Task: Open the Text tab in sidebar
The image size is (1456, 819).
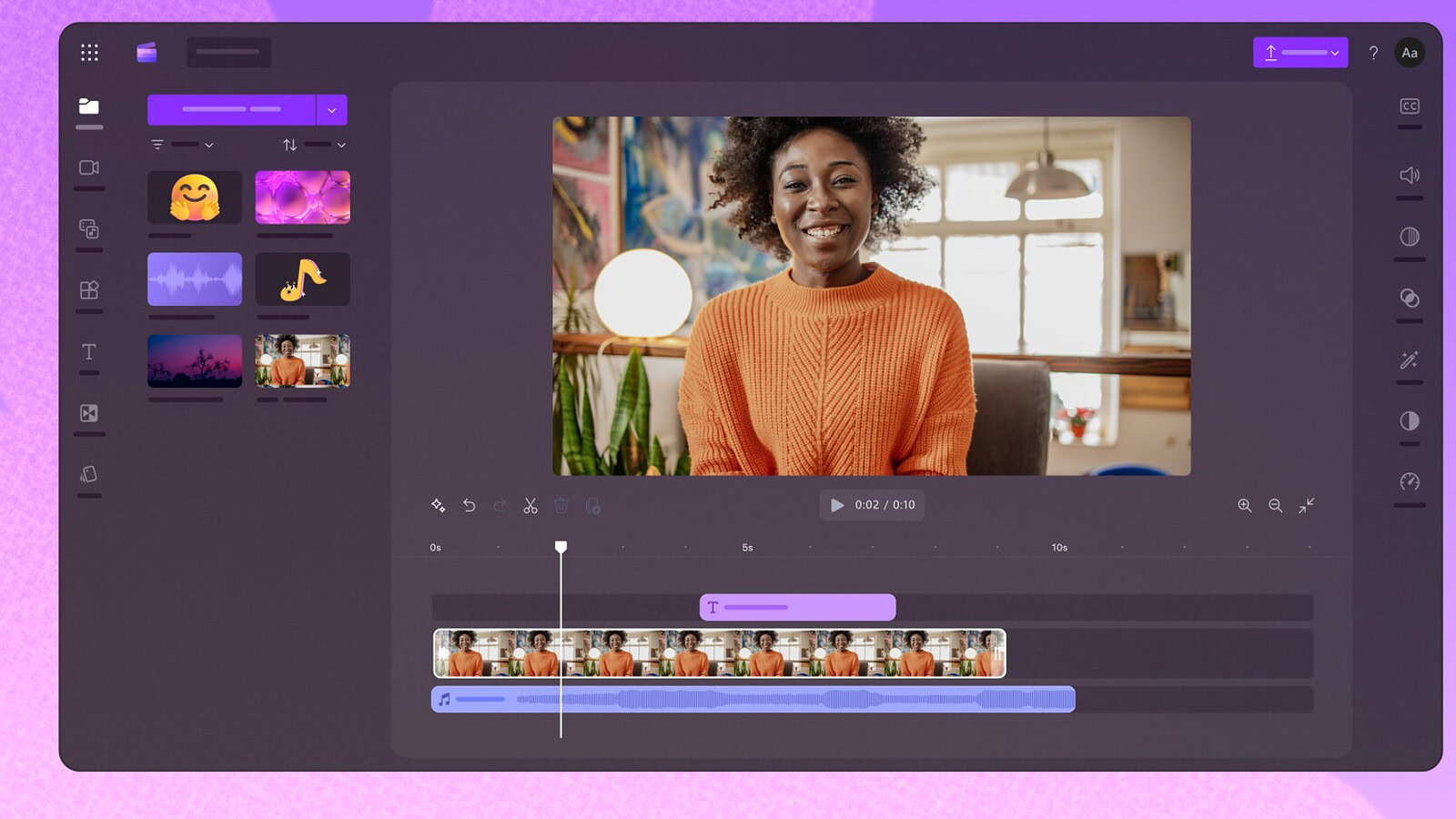Action: pyautogui.click(x=89, y=352)
